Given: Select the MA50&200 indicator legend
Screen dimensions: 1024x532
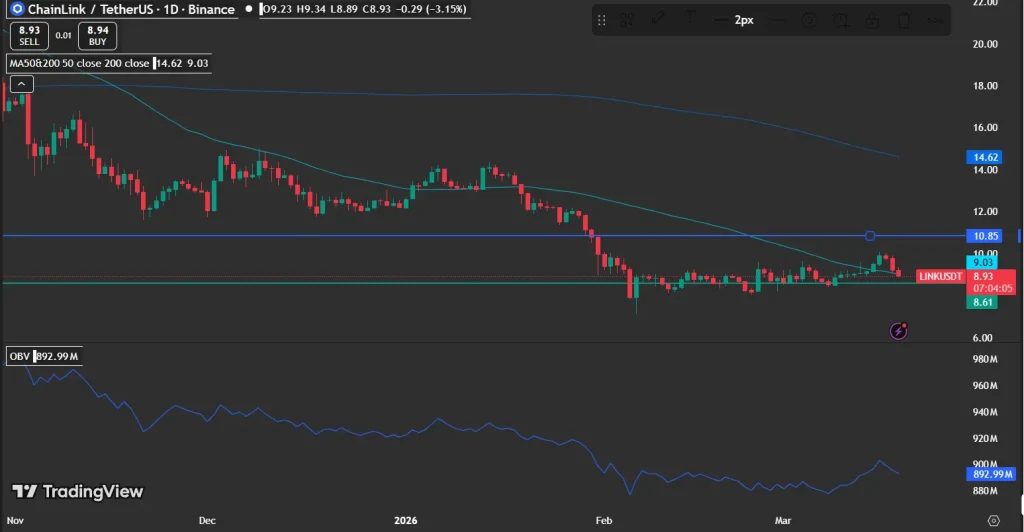Looking at the screenshot, I should click(x=108, y=63).
